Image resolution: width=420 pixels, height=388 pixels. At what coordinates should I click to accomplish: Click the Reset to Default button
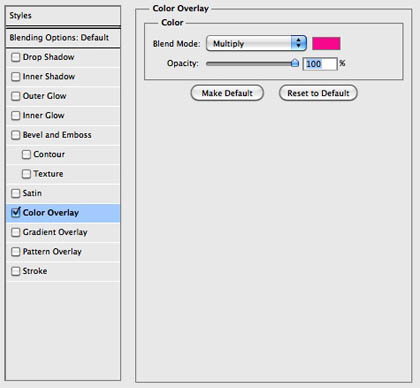pos(318,93)
